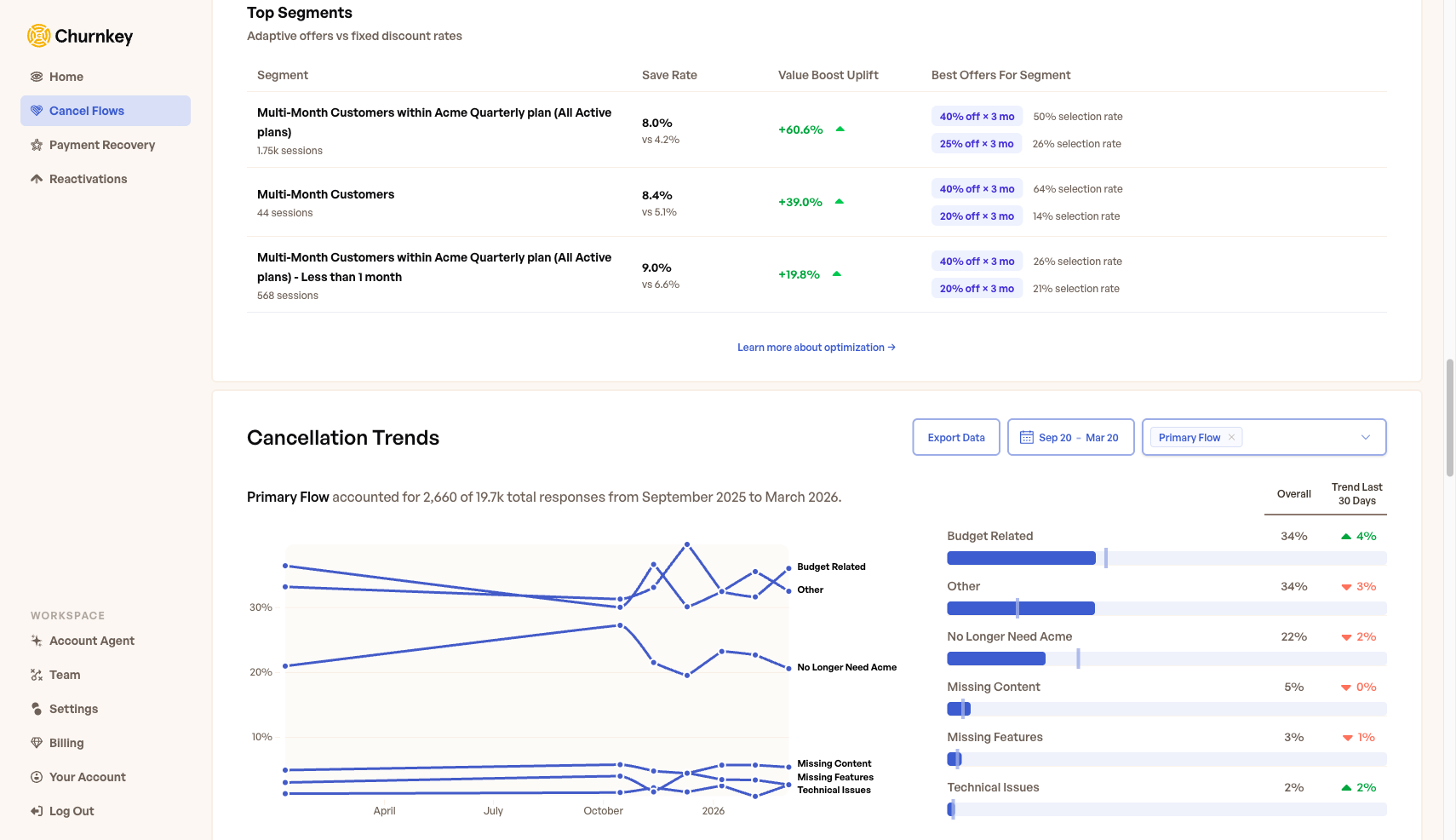
Task: Open the Sep 20 – Mar 20 date picker
Action: [x=1070, y=437]
